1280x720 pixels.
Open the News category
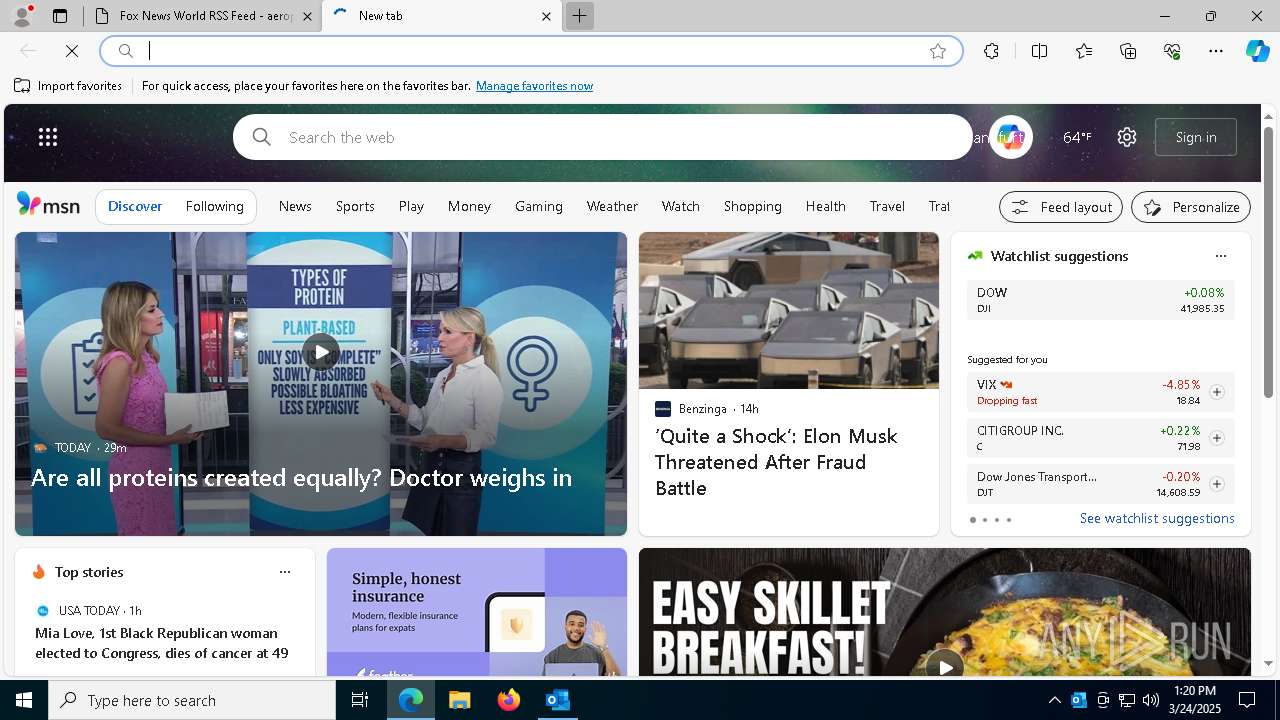pos(295,206)
